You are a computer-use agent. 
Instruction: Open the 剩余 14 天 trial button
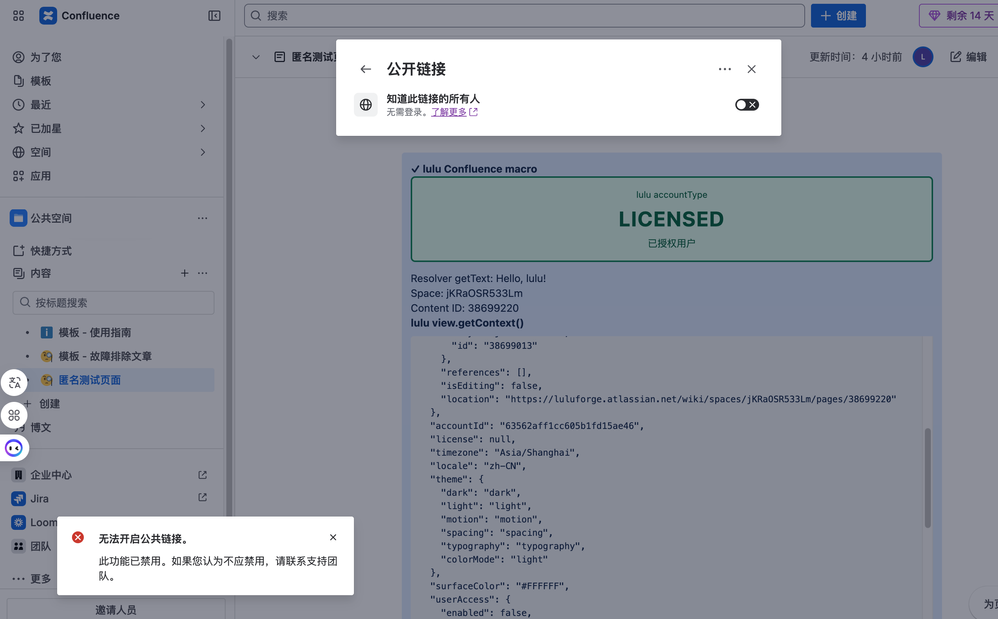point(960,16)
